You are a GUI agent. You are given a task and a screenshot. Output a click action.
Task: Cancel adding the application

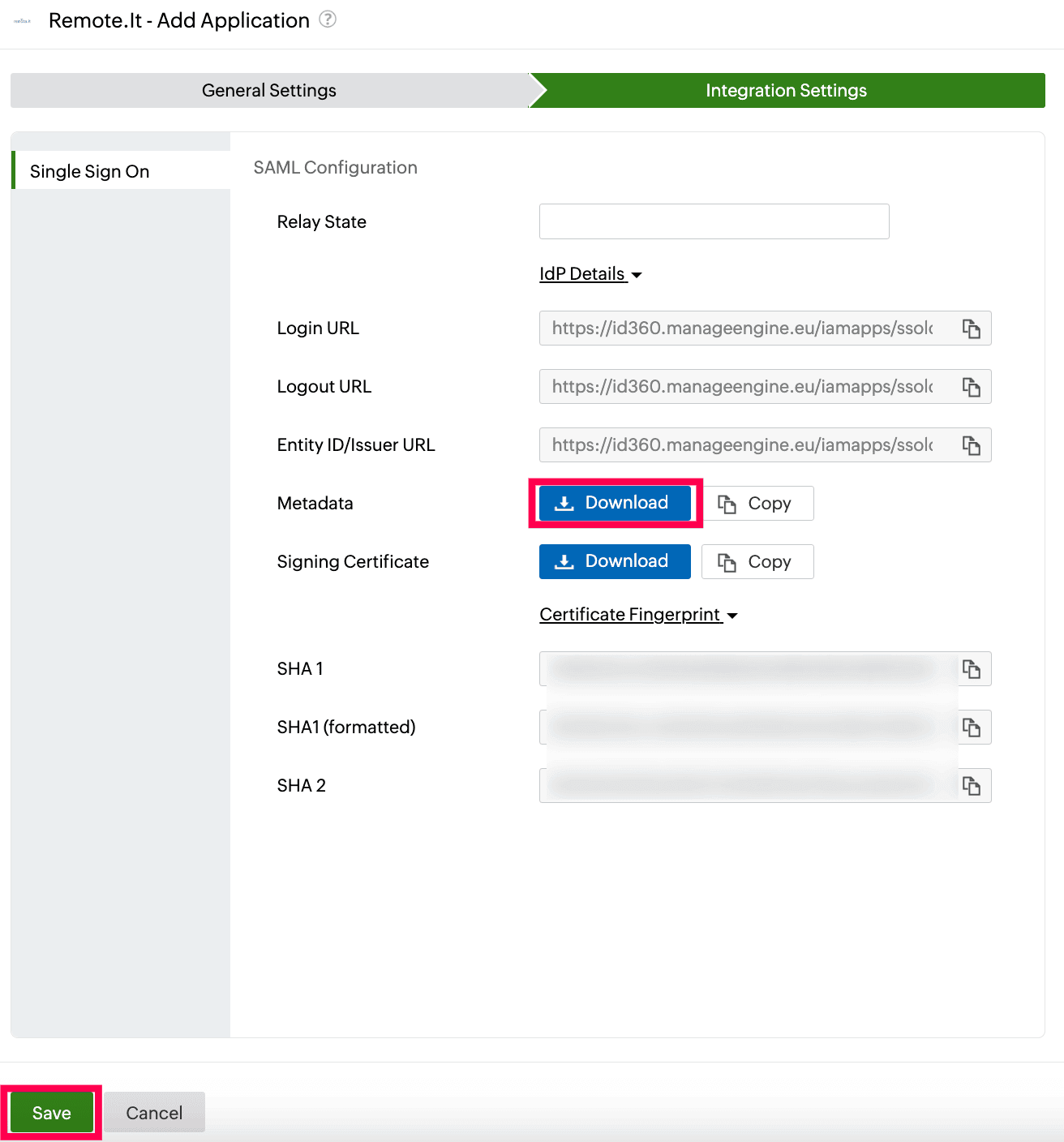click(154, 1112)
